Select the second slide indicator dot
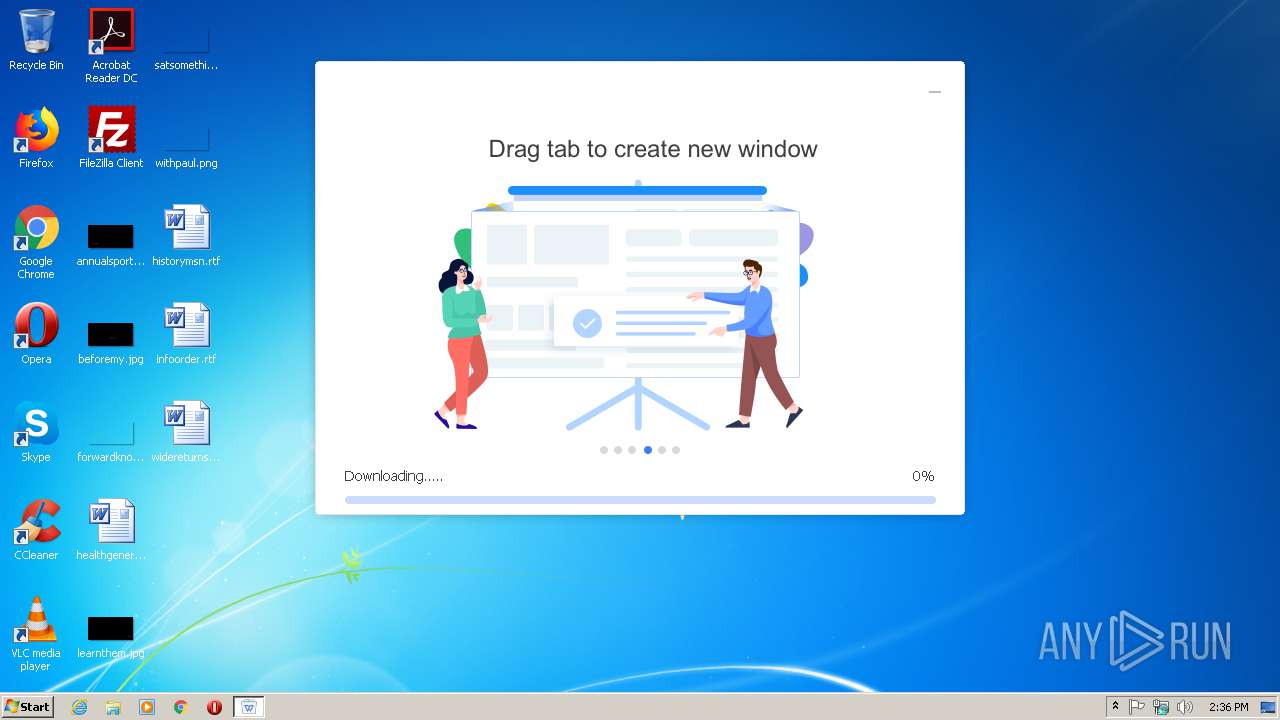Viewport: 1280px width, 720px height. click(618, 450)
